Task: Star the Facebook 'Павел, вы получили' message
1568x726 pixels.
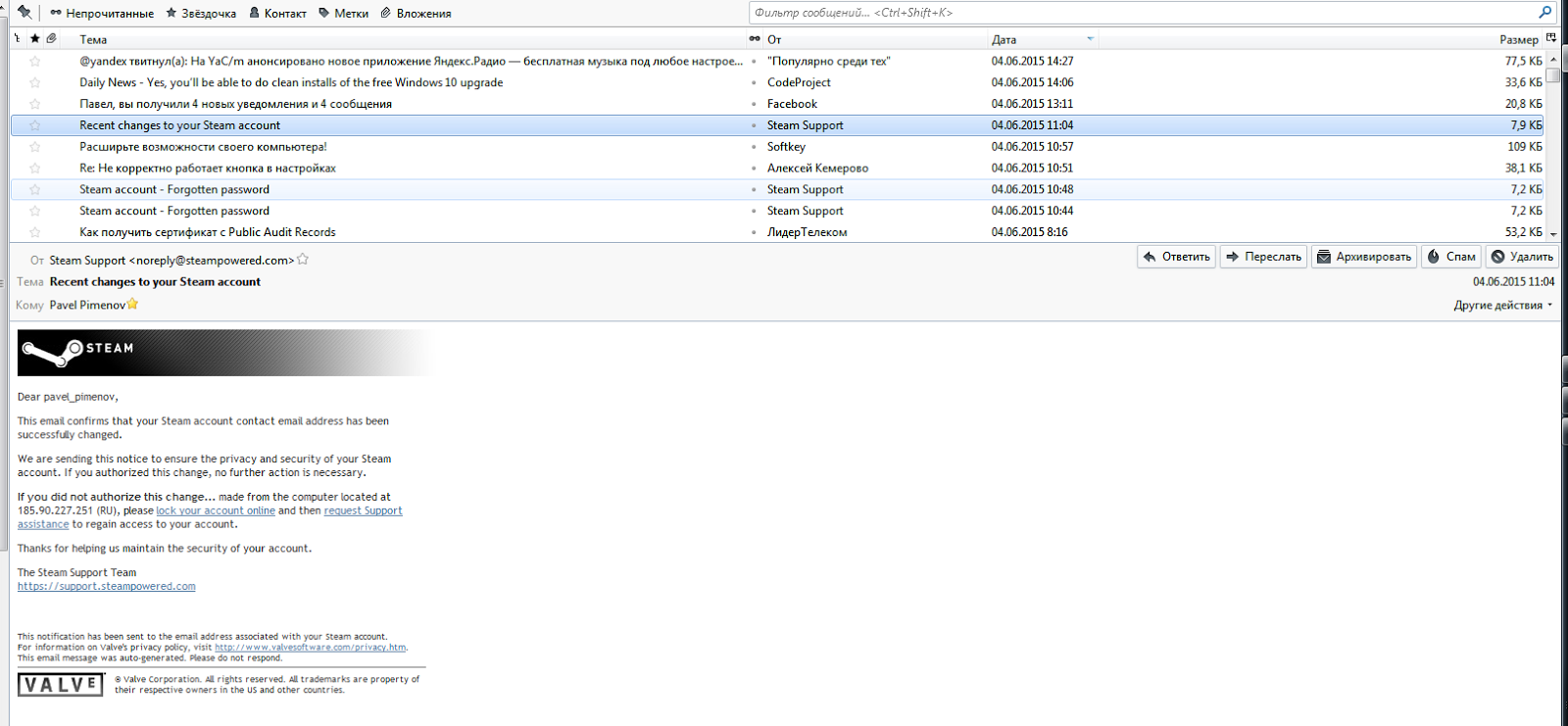Action: pos(35,104)
